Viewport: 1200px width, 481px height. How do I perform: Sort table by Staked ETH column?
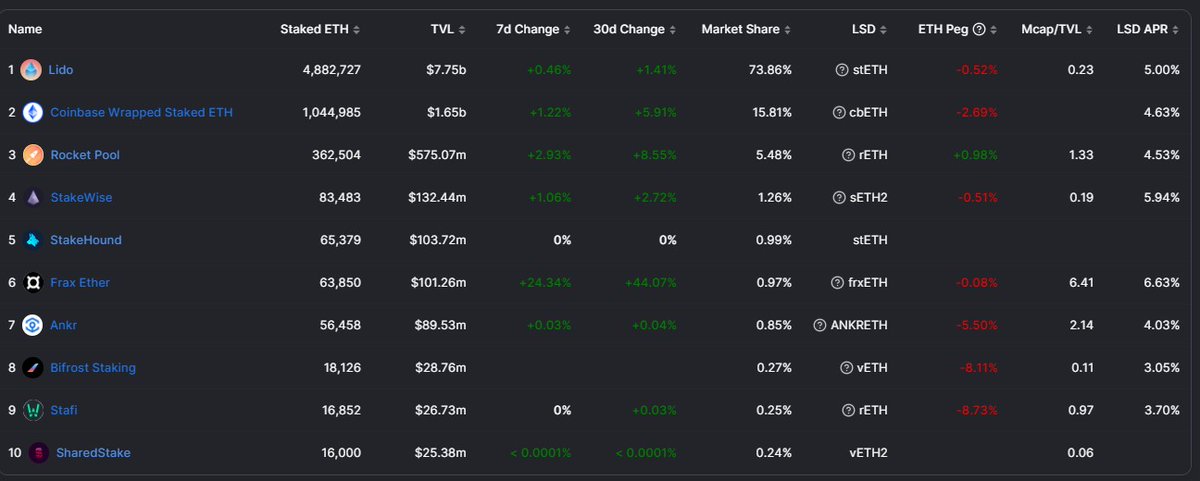320,29
